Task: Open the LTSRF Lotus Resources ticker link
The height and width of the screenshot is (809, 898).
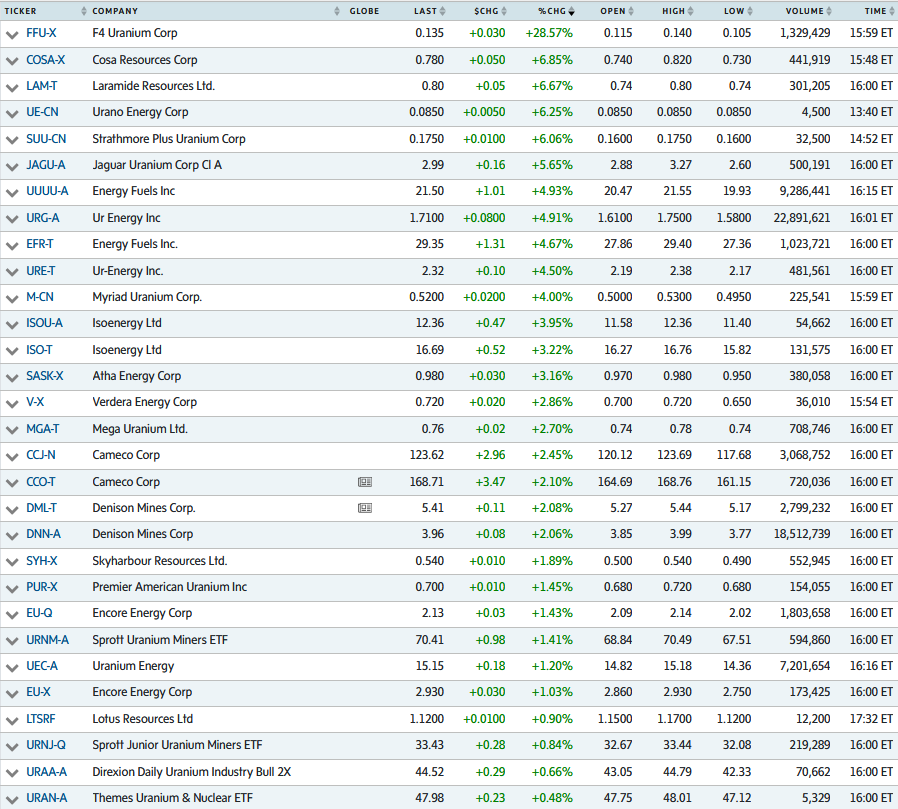Action: tap(43, 719)
